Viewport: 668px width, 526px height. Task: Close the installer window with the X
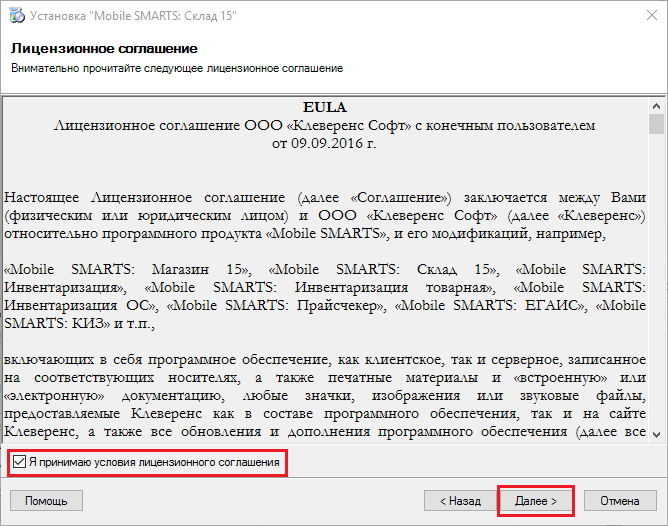click(651, 15)
